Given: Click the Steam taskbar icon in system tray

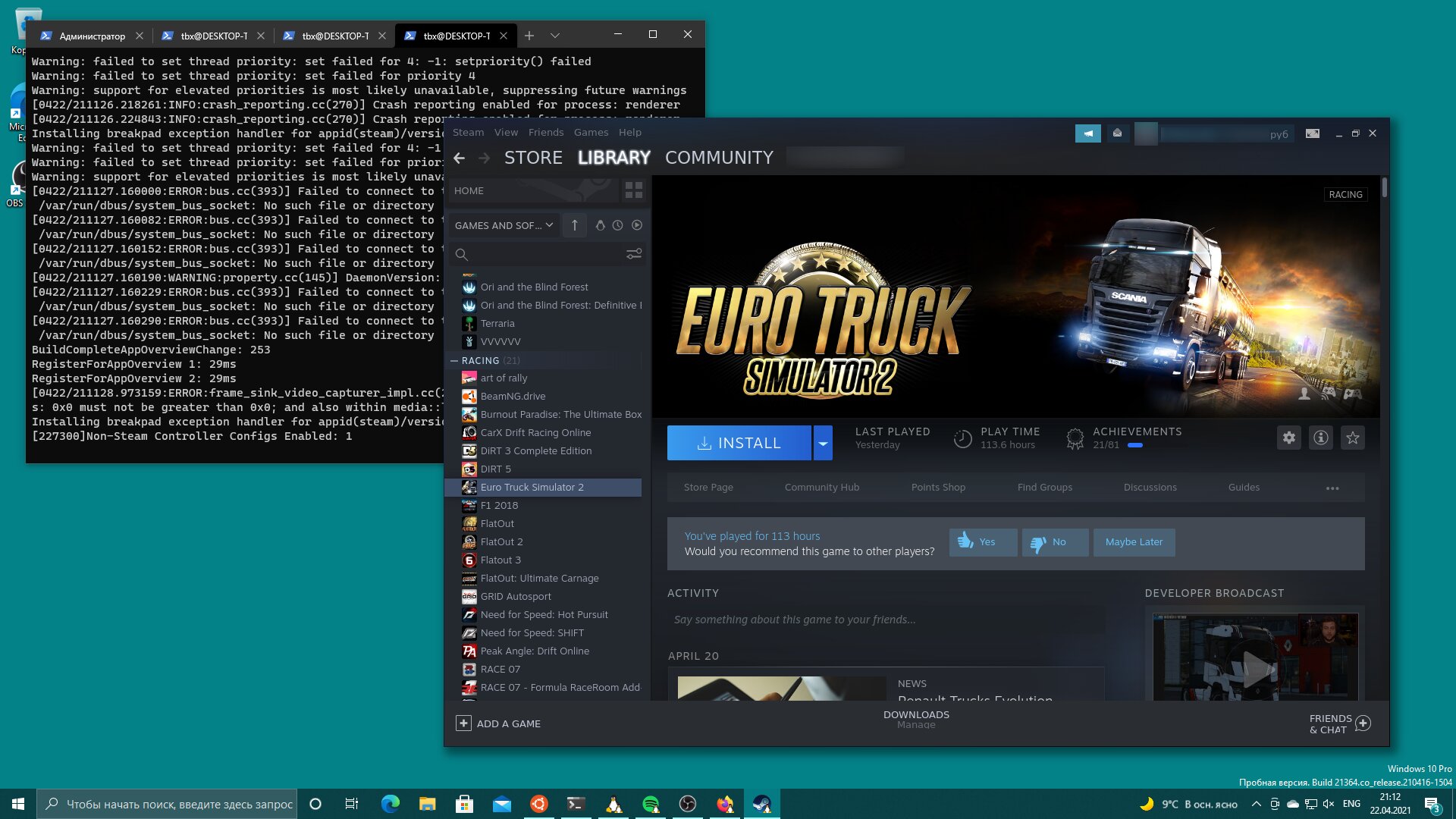Looking at the screenshot, I should click(x=762, y=803).
